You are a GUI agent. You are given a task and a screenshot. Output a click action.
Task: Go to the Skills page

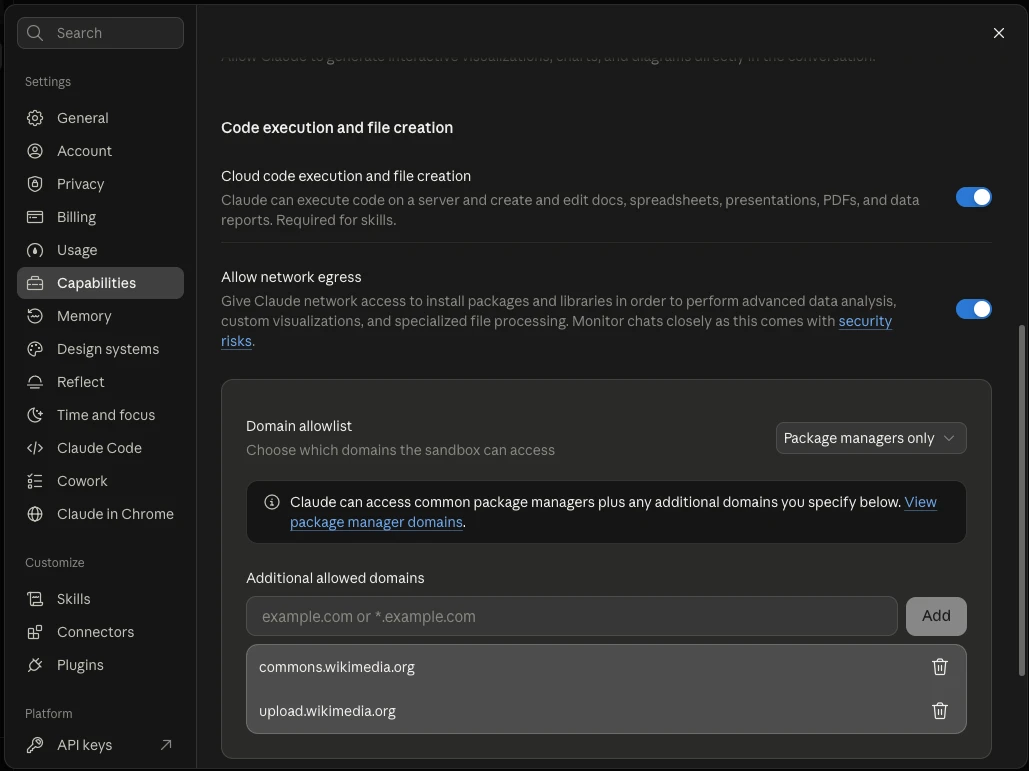tap(100, 599)
